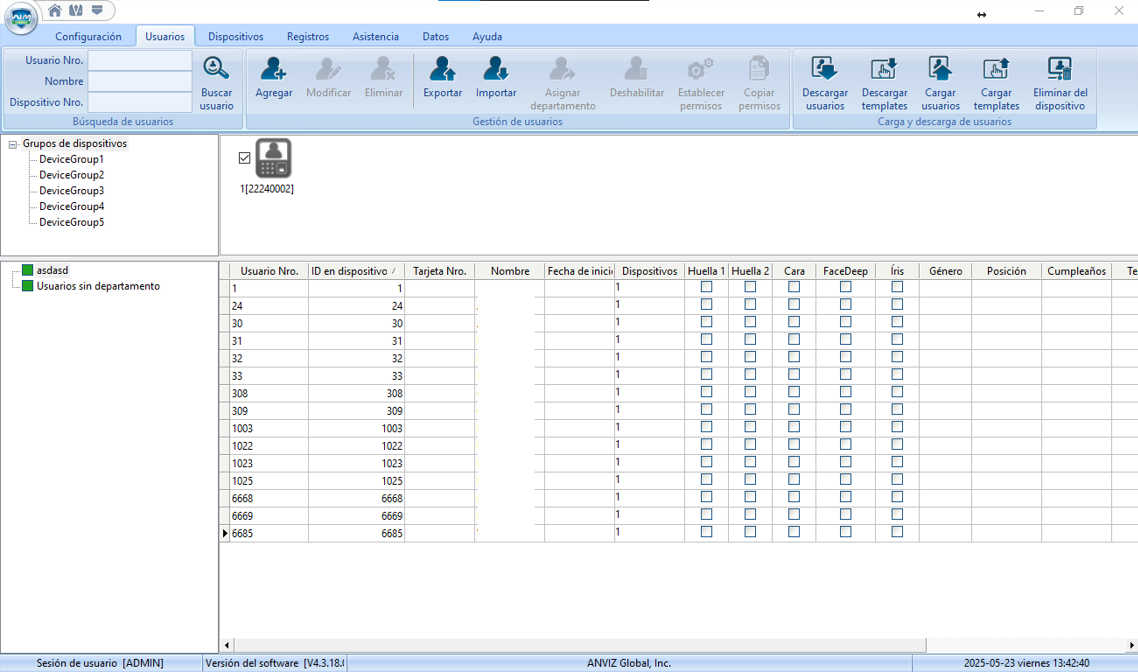Open quick access customize dropdown arrow
This screenshot has height=672, width=1138.
[97, 10]
